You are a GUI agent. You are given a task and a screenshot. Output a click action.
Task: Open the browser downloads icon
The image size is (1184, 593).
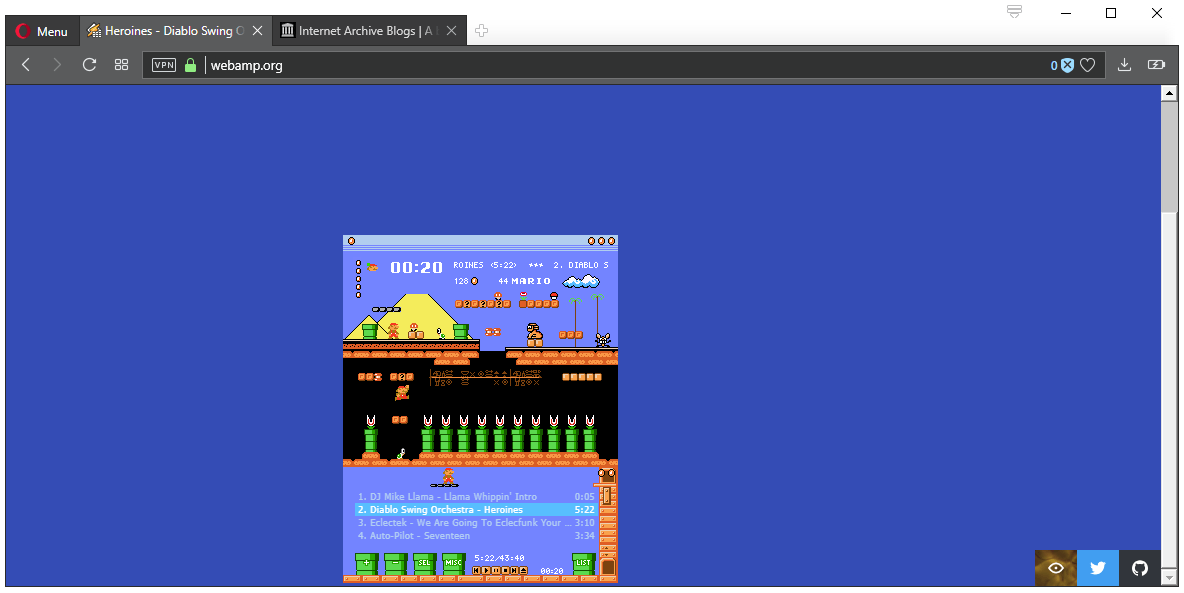click(1124, 65)
